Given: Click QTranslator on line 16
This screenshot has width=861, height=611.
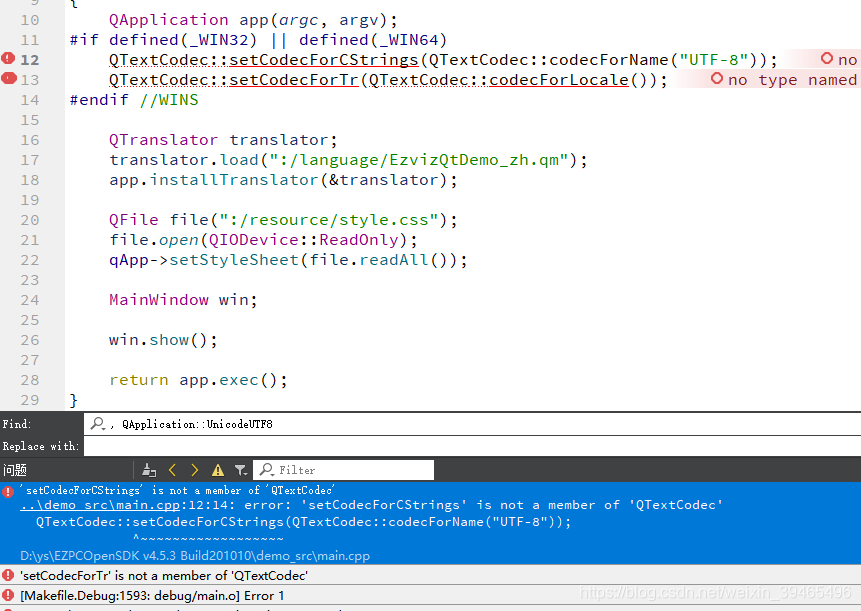Looking at the screenshot, I should click(163, 140).
